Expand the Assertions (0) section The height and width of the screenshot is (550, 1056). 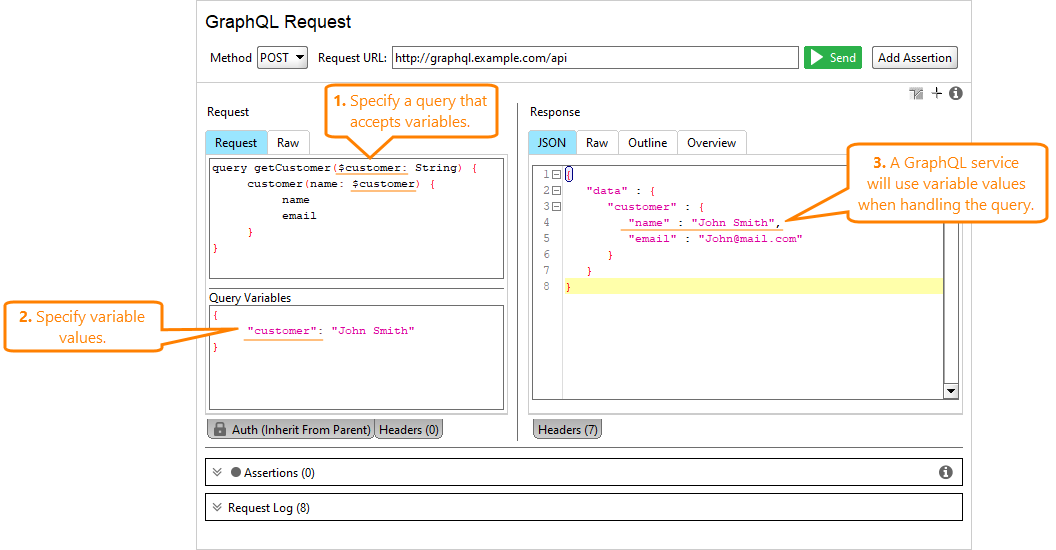click(x=217, y=473)
